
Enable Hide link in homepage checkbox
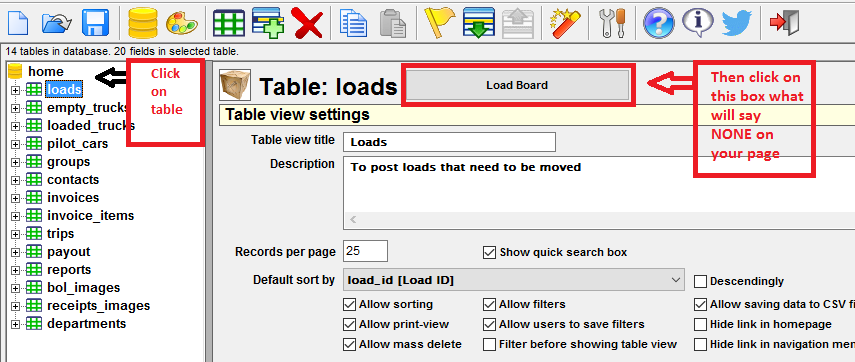click(700, 324)
